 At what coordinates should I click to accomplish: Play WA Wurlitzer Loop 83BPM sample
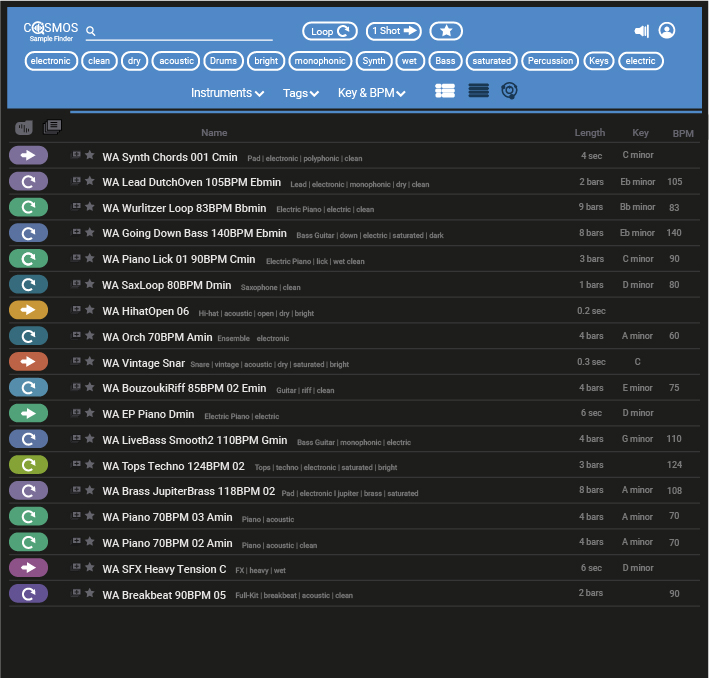click(28, 207)
